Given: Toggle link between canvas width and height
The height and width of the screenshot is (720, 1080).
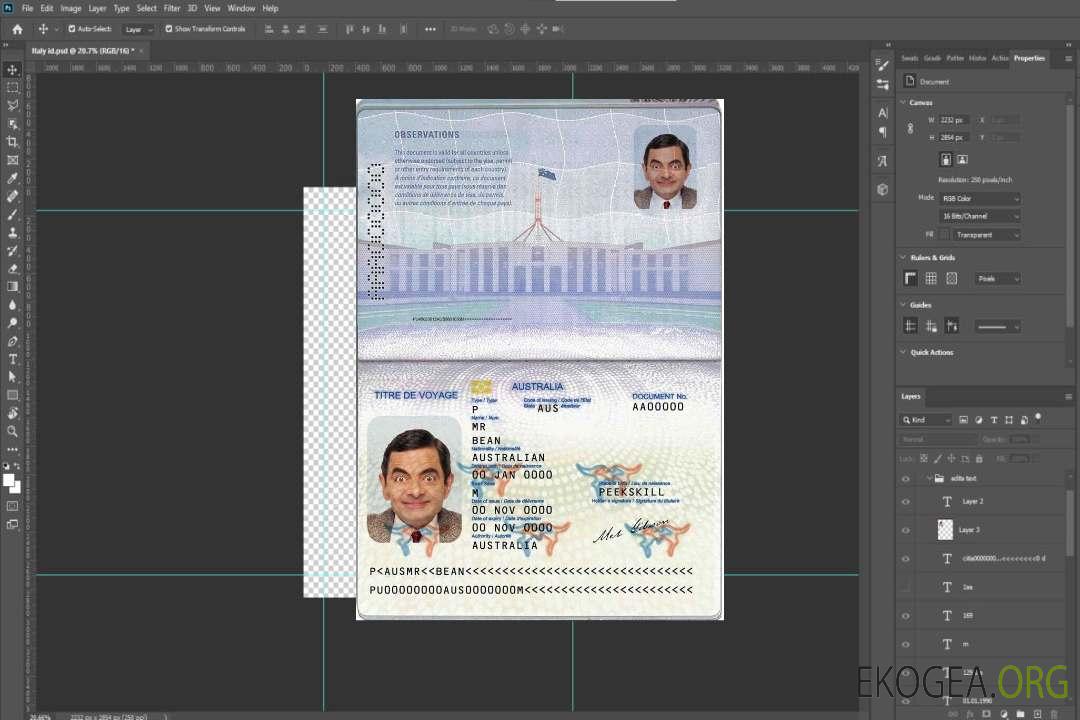Looking at the screenshot, I should coord(910,129).
